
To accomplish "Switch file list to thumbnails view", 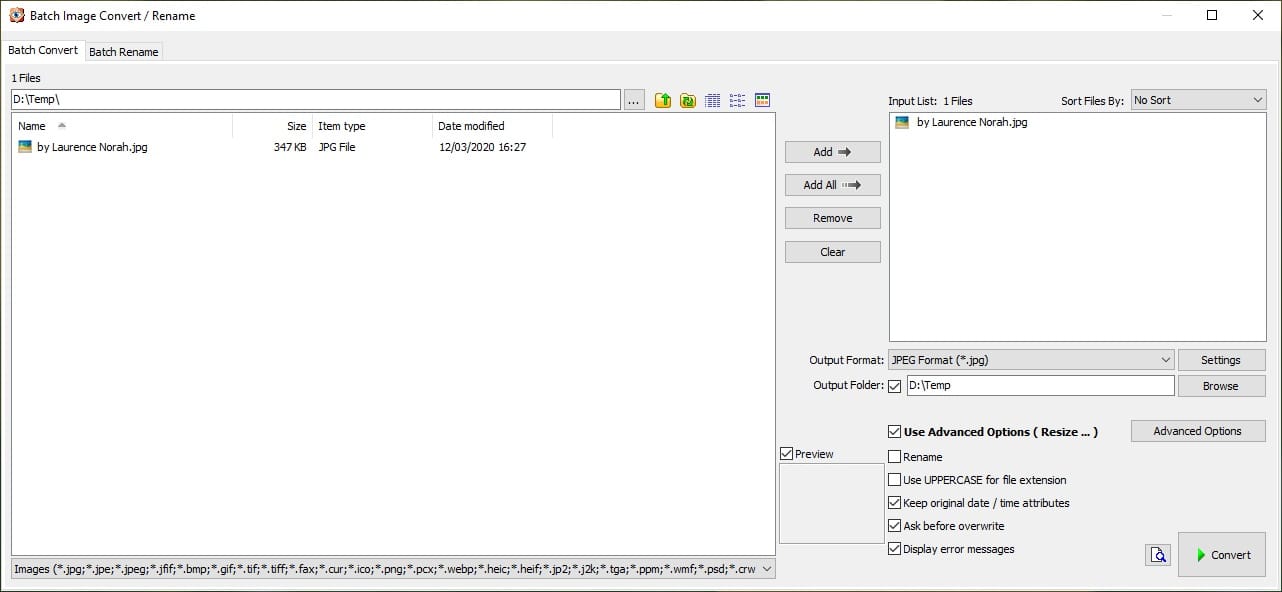I will [x=762, y=99].
